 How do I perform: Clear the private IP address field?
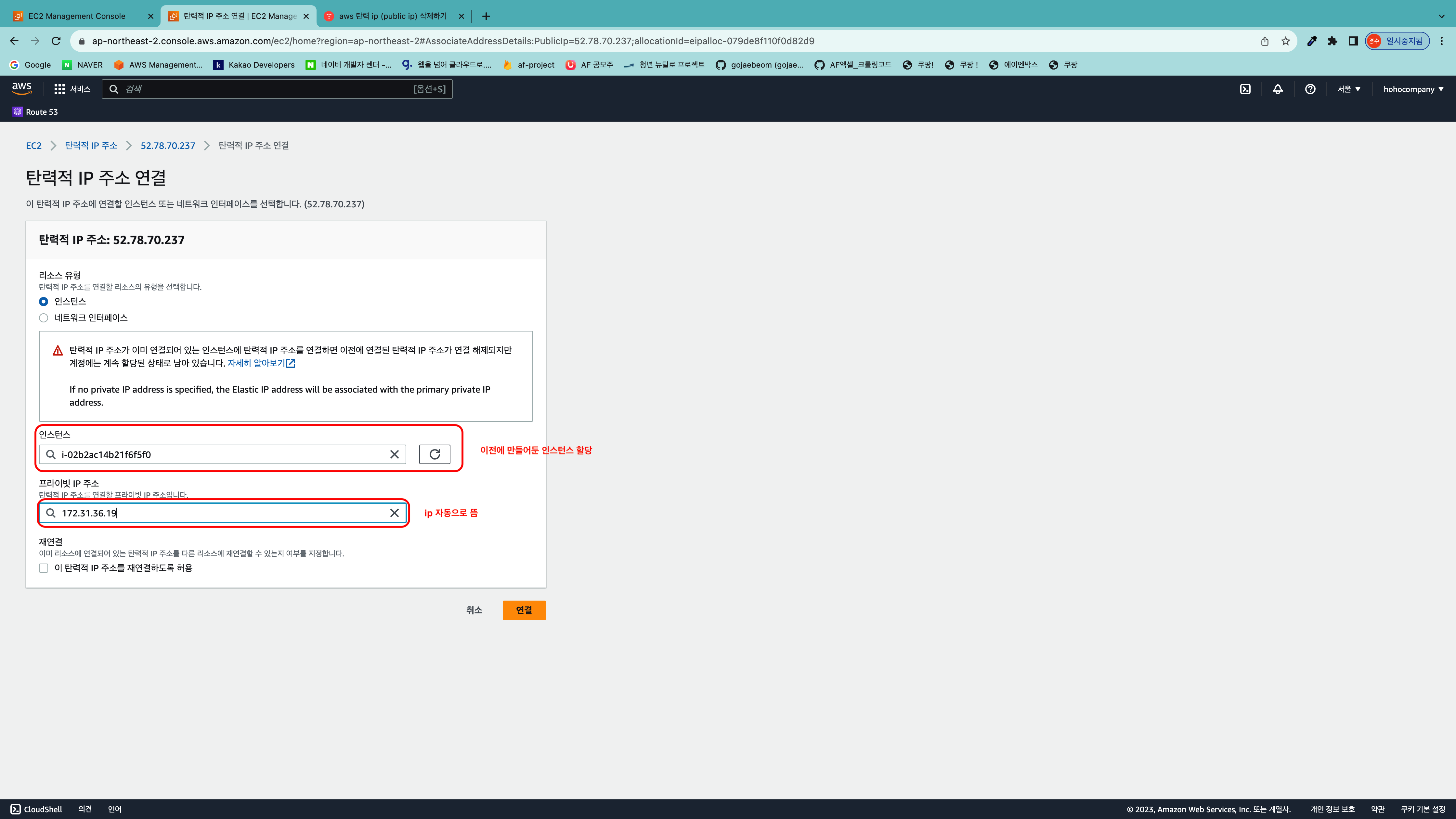(x=395, y=513)
